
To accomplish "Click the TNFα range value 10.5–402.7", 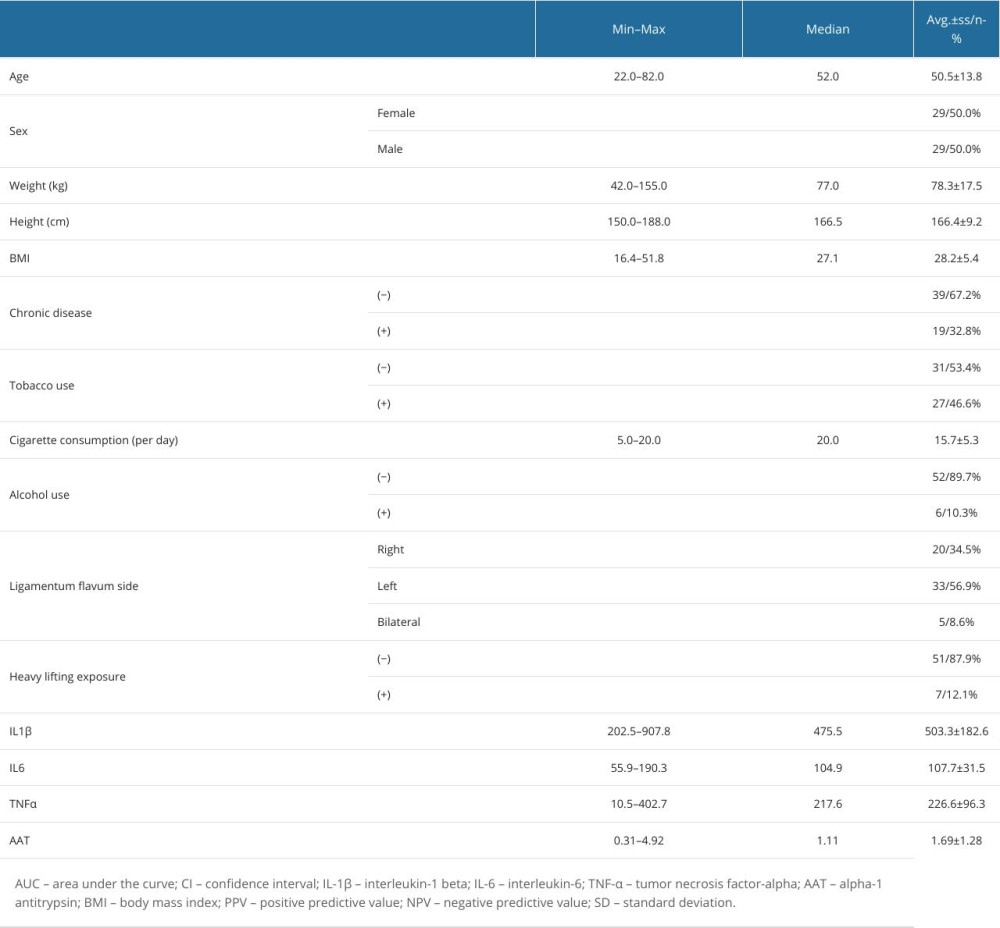I will 638,804.
